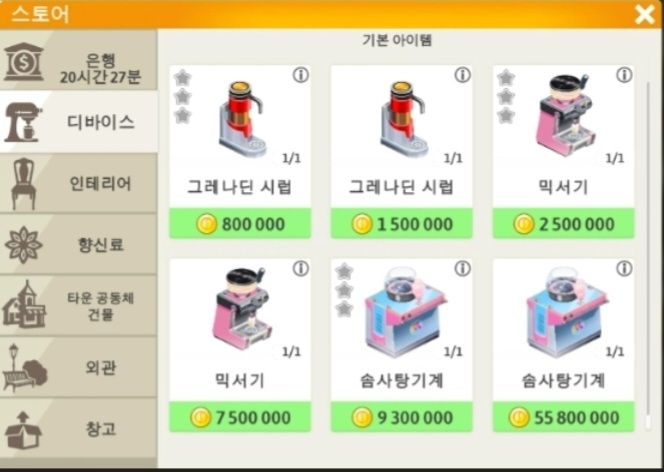Buy 그레나딘 시럽 for 800 000 coins
The image size is (664, 472).
(240, 224)
